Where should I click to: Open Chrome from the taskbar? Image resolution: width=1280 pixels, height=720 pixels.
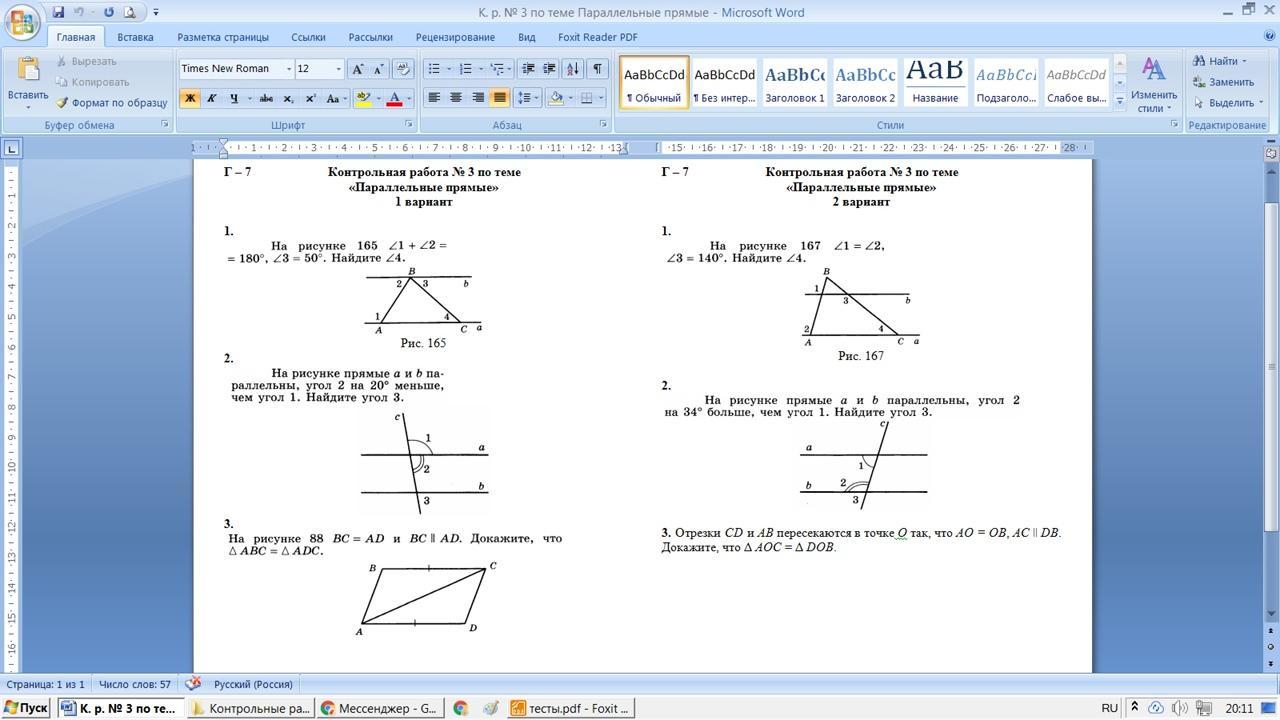(x=460, y=708)
